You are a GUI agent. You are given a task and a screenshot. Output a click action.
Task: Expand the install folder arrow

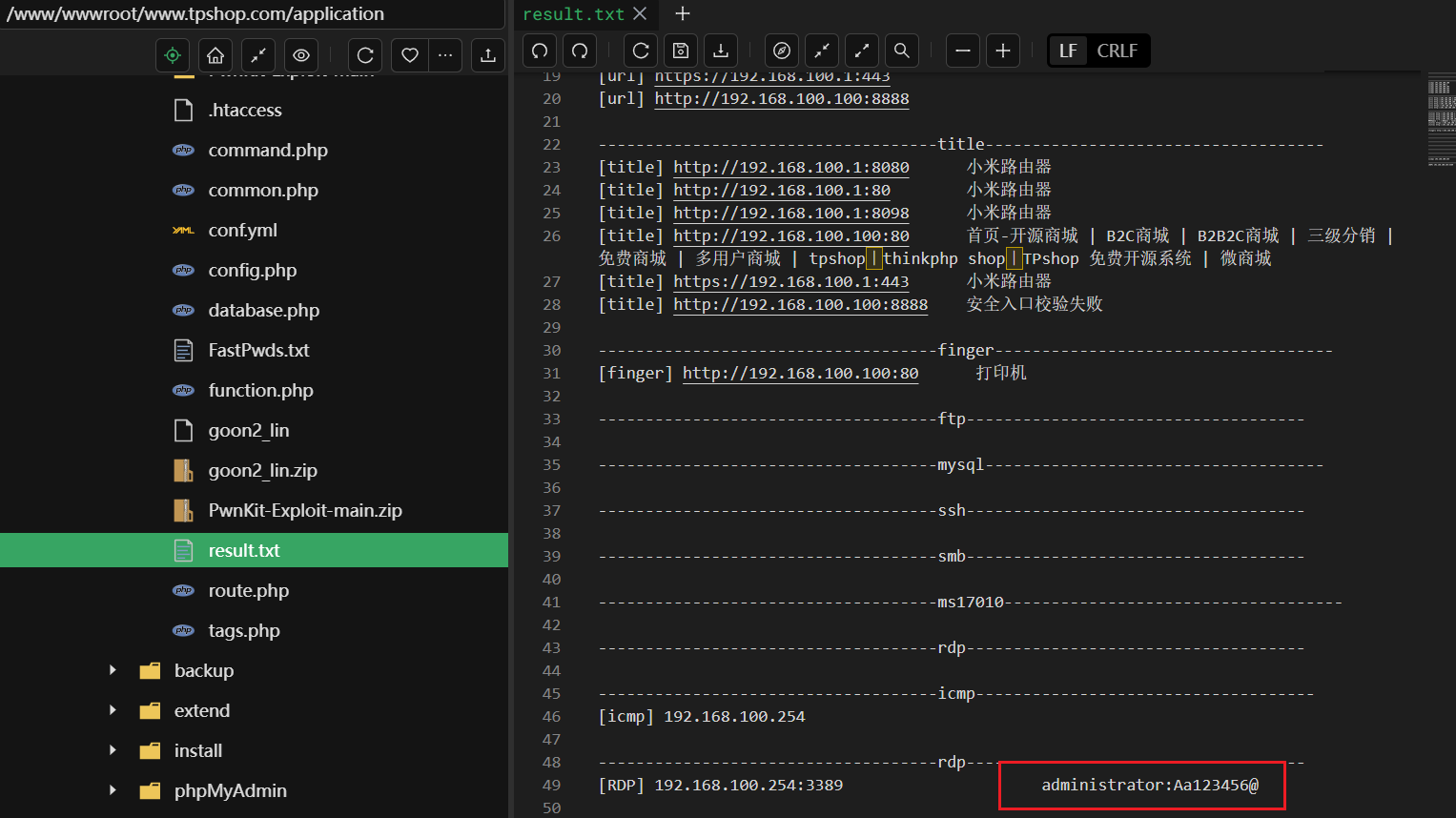point(113,750)
